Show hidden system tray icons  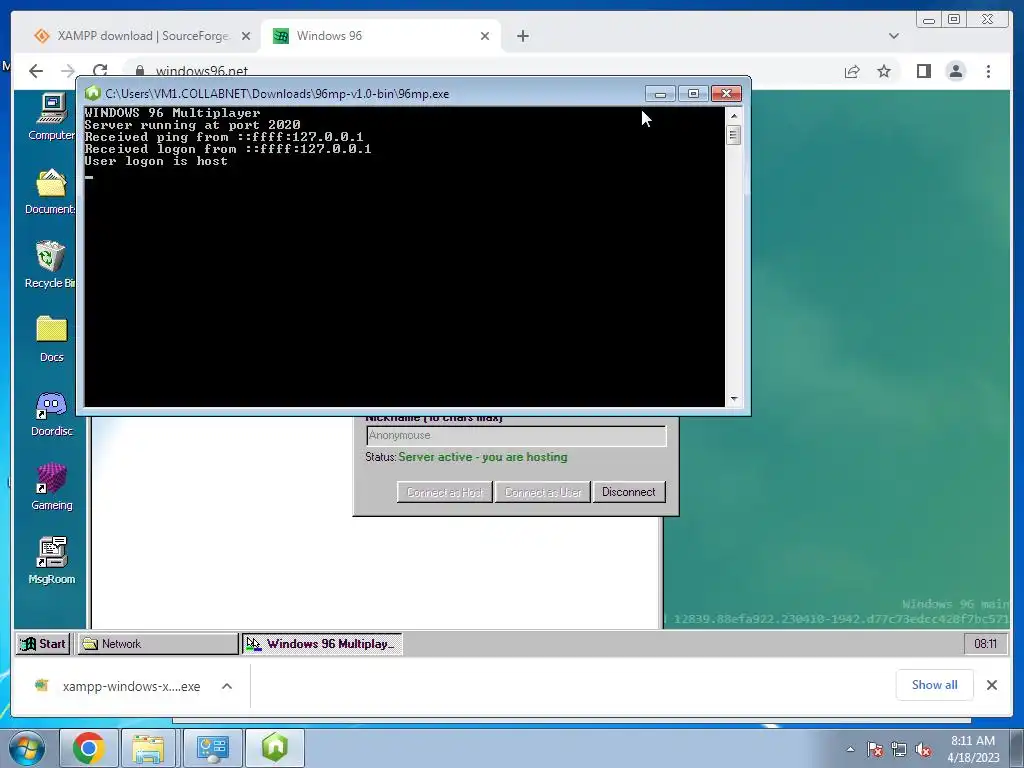click(x=850, y=749)
